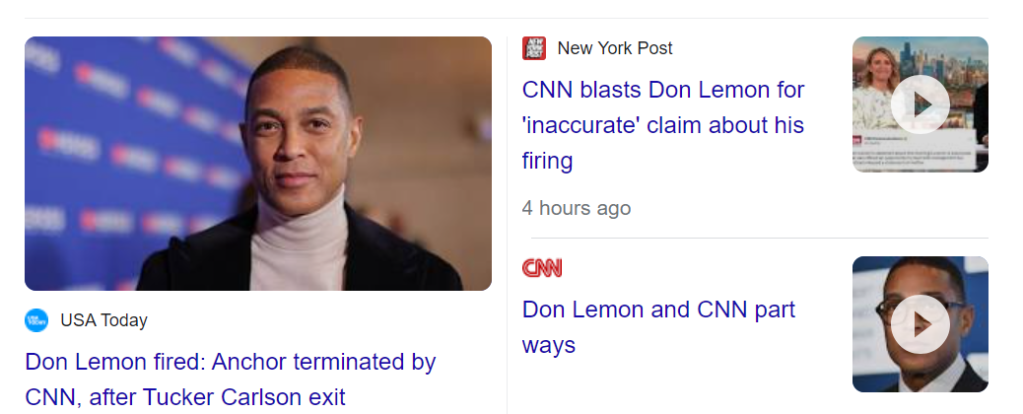Play the New York Post video

pos(919,104)
